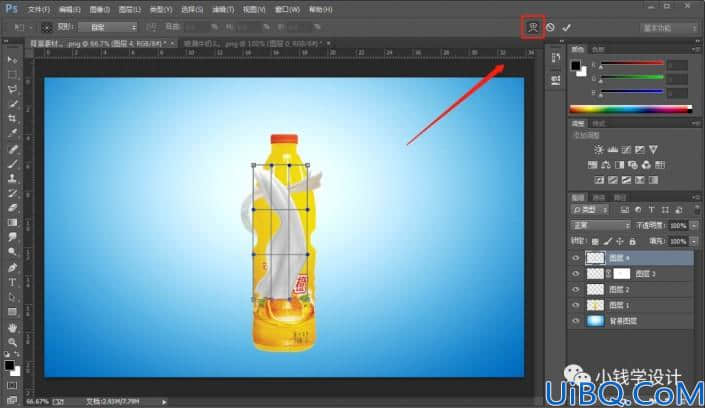Select the Eraser tool
This screenshot has width=705, height=408.
[x=12, y=208]
